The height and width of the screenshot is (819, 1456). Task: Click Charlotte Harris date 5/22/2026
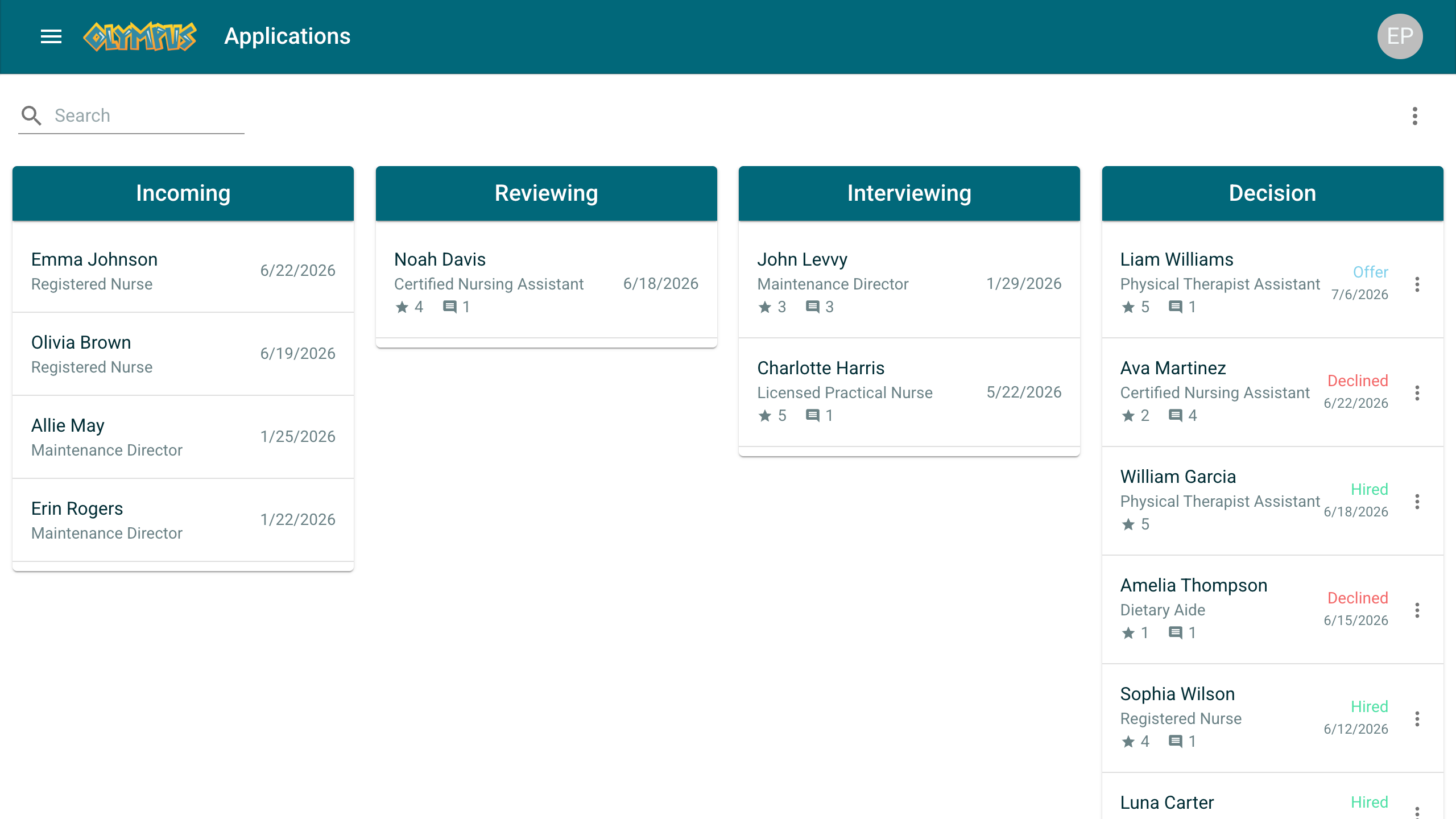tap(1024, 392)
